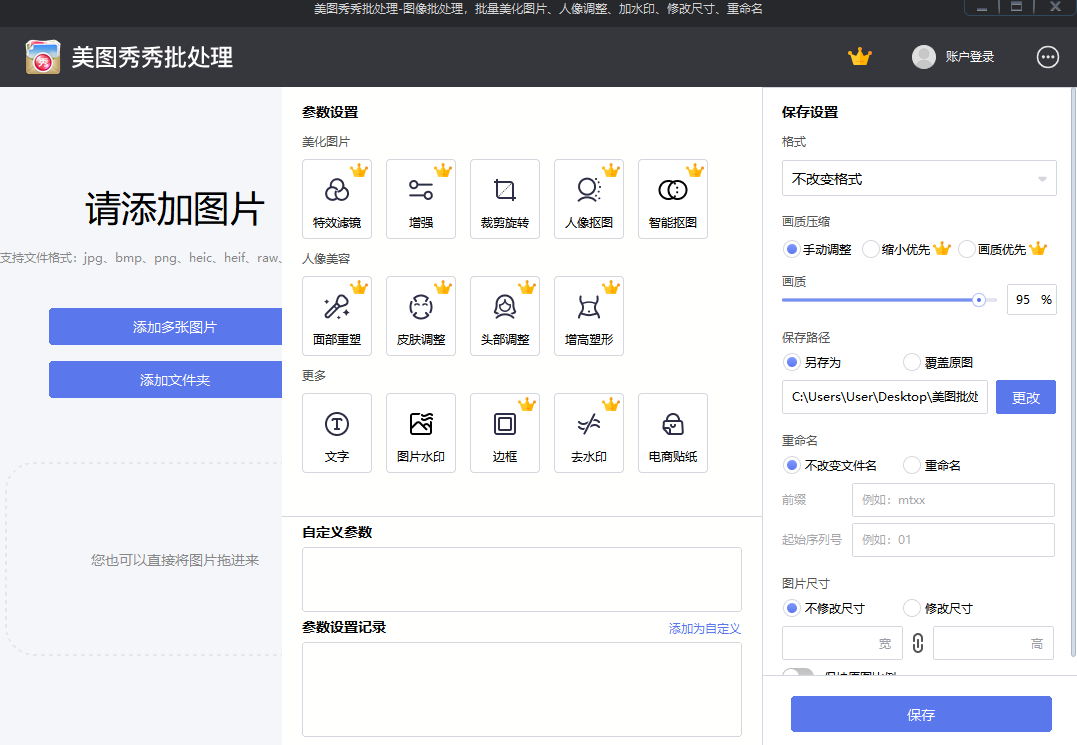Select 修改尺寸 to resize images
This screenshot has height=745, width=1077.
point(911,607)
